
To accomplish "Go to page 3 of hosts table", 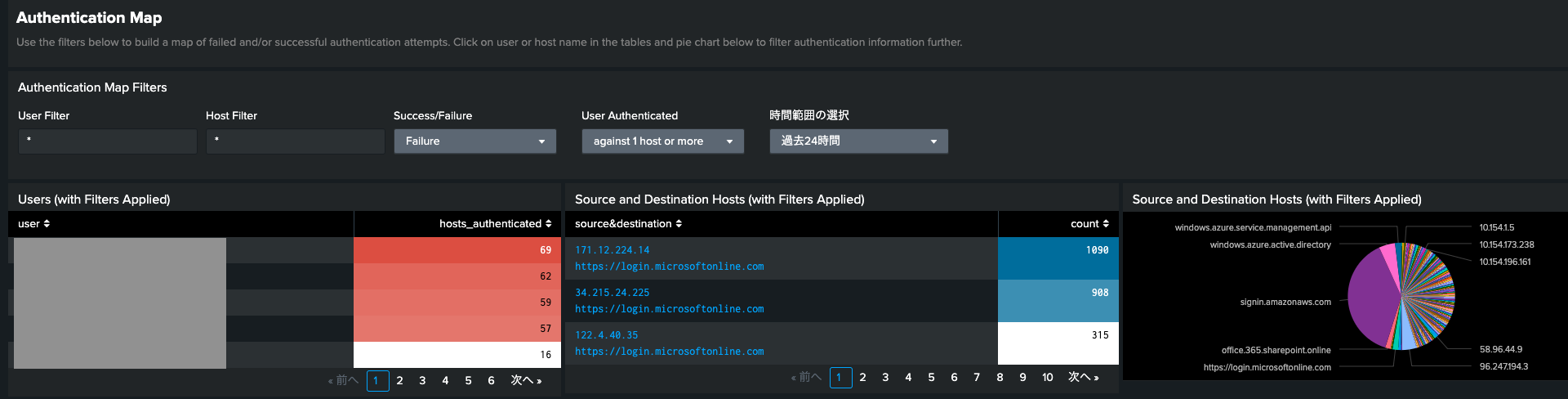I will (x=885, y=378).
